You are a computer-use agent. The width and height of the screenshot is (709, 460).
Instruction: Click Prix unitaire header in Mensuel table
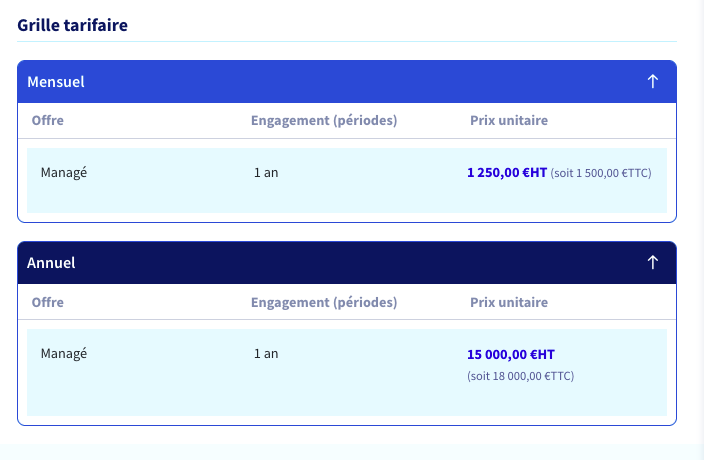pyautogui.click(x=509, y=120)
